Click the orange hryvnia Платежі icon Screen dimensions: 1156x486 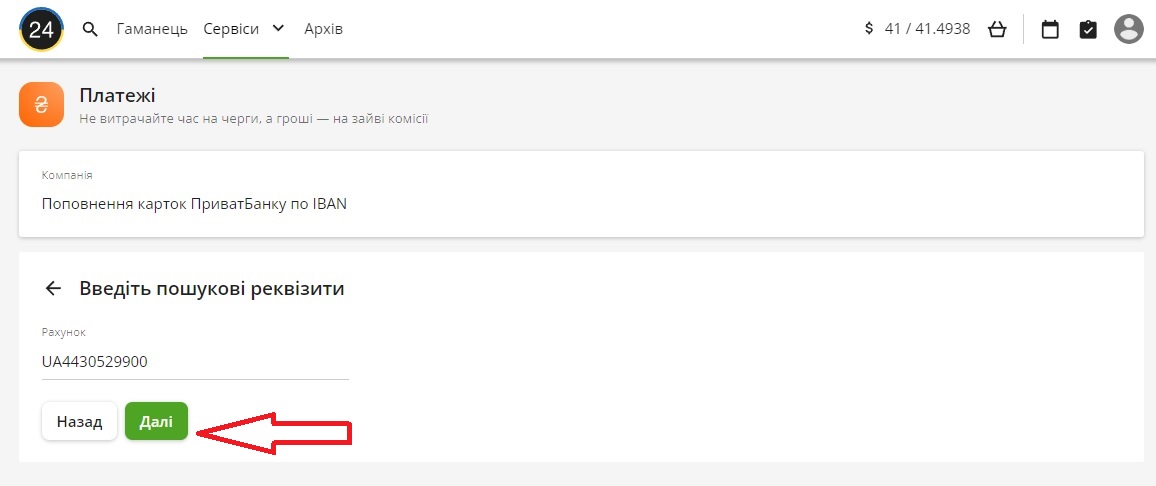(41, 105)
